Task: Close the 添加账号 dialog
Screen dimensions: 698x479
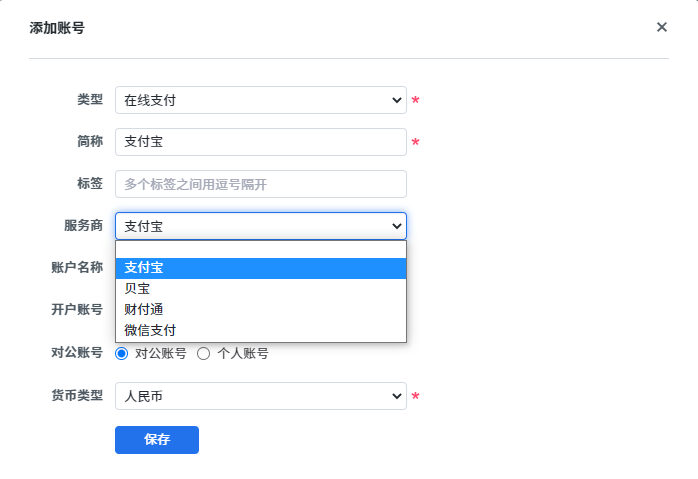Action: [661, 27]
